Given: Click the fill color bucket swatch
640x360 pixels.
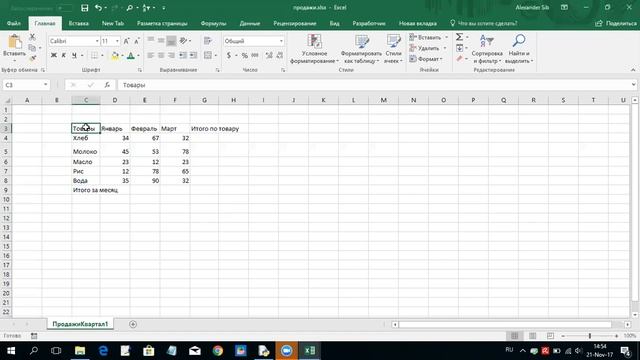Looking at the screenshot, I should click(x=115, y=56).
